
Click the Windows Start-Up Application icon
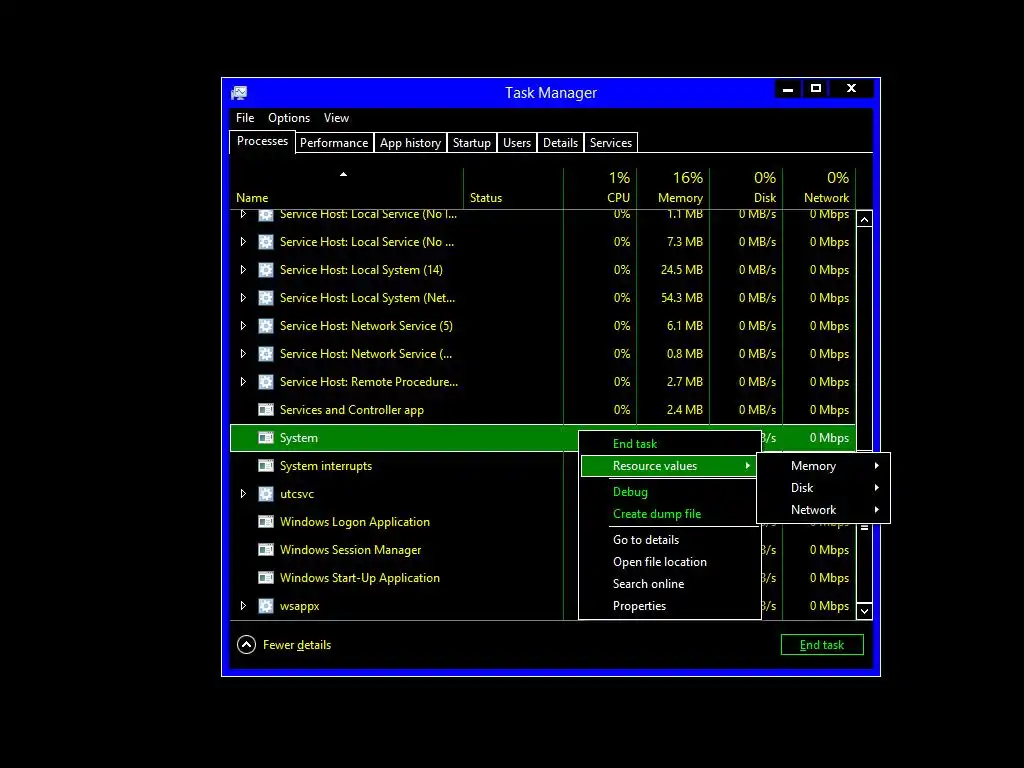(266, 578)
